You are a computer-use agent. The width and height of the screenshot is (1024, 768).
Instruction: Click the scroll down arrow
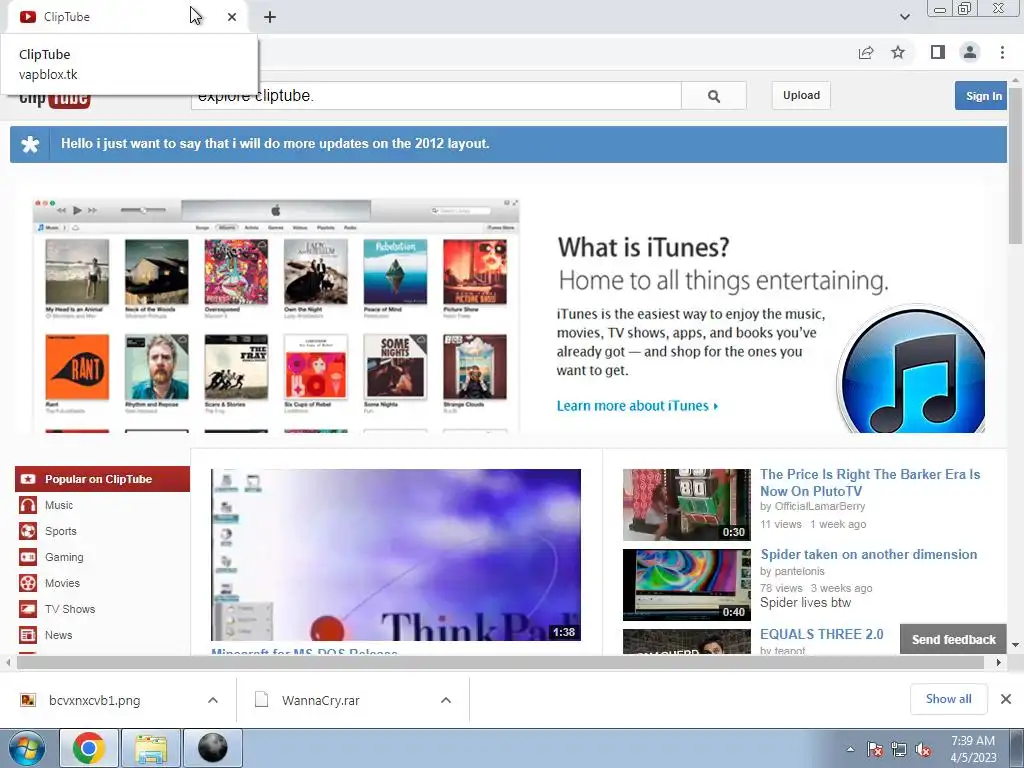(1016, 645)
